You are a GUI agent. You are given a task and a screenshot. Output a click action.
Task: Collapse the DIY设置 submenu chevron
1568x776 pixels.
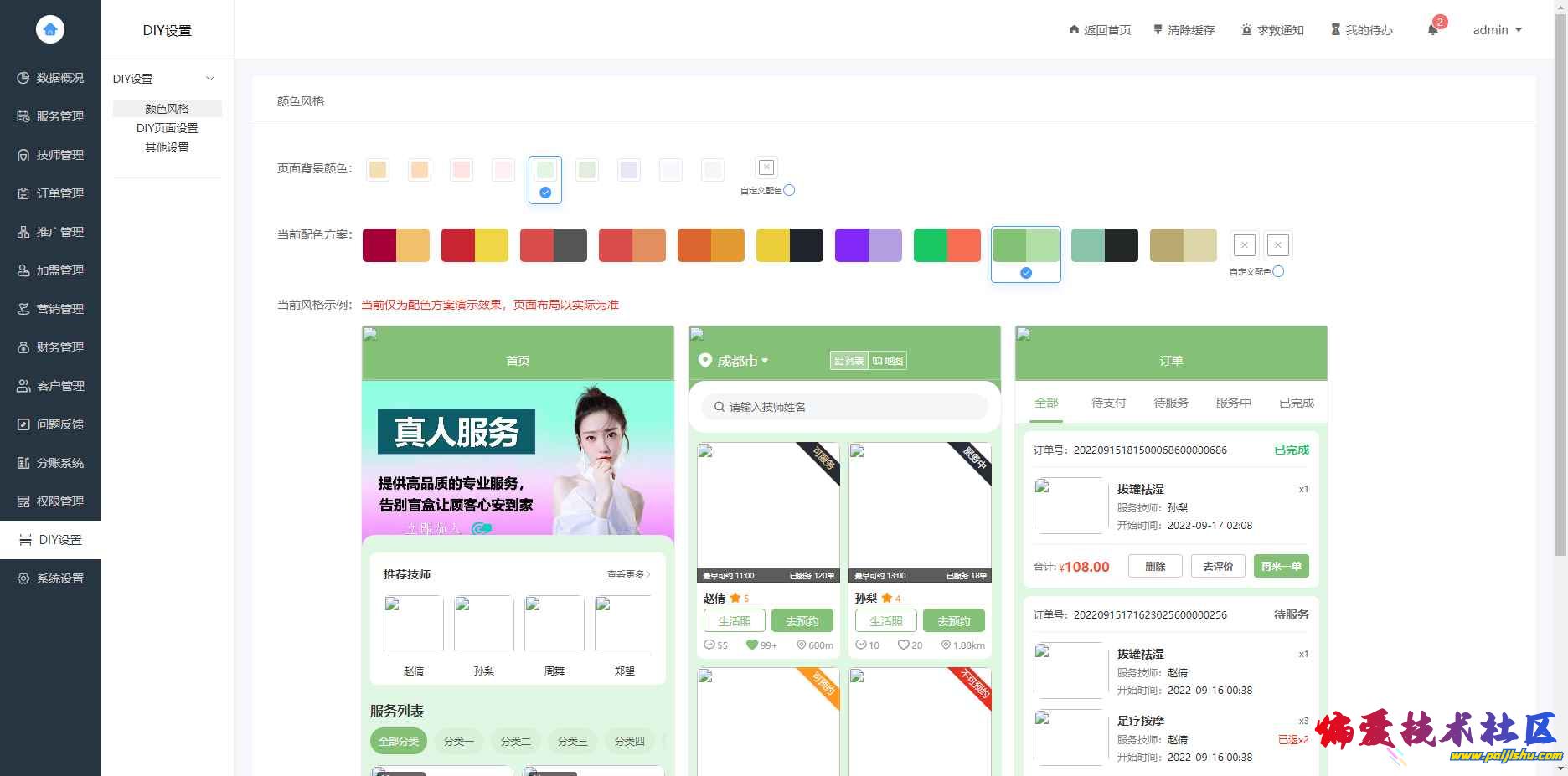pos(210,79)
